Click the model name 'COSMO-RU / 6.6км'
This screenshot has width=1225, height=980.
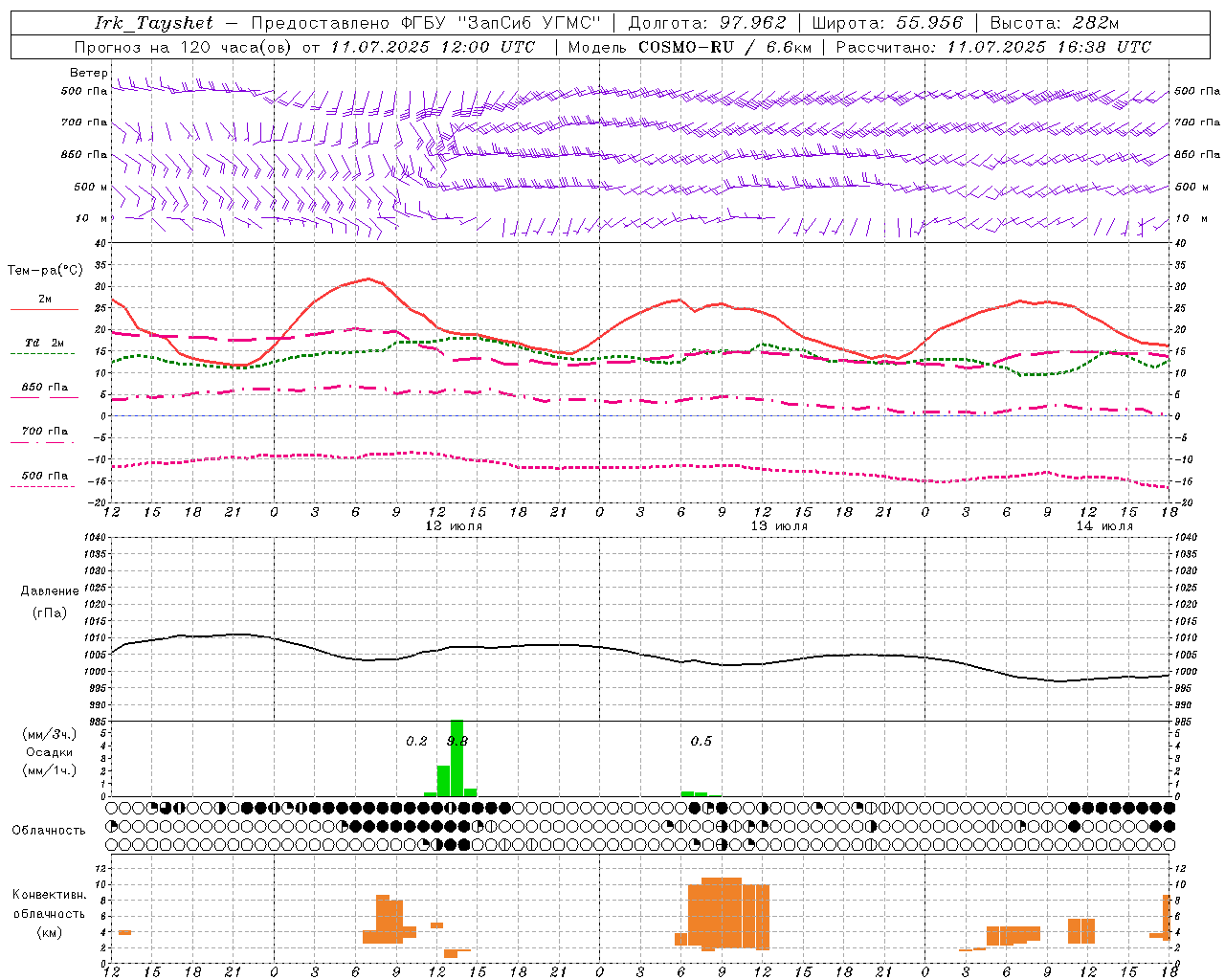725,47
